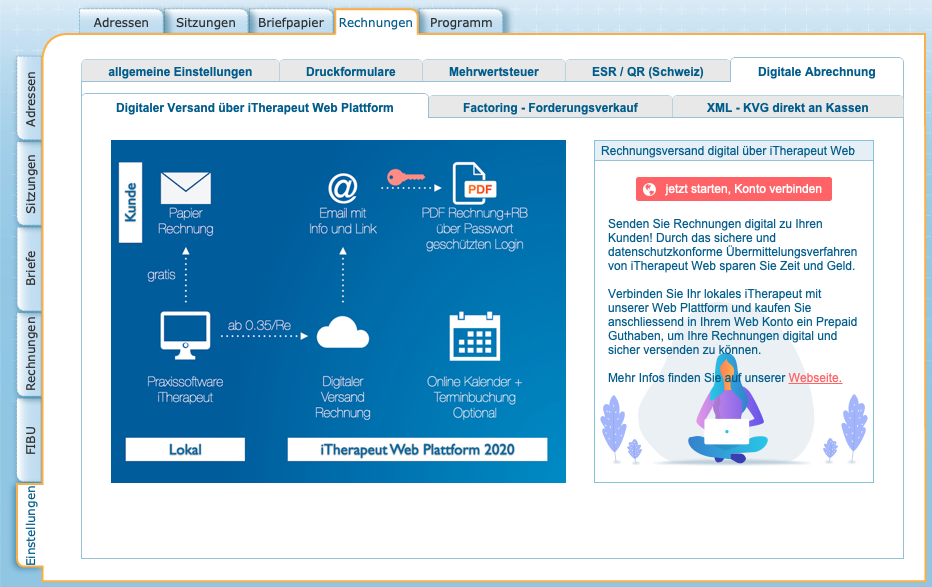Image resolution: width=932 pixels, height=587 pixels.
Task: Follow the Webseite link
Action: pyautogui.click(x=815, y=378)
